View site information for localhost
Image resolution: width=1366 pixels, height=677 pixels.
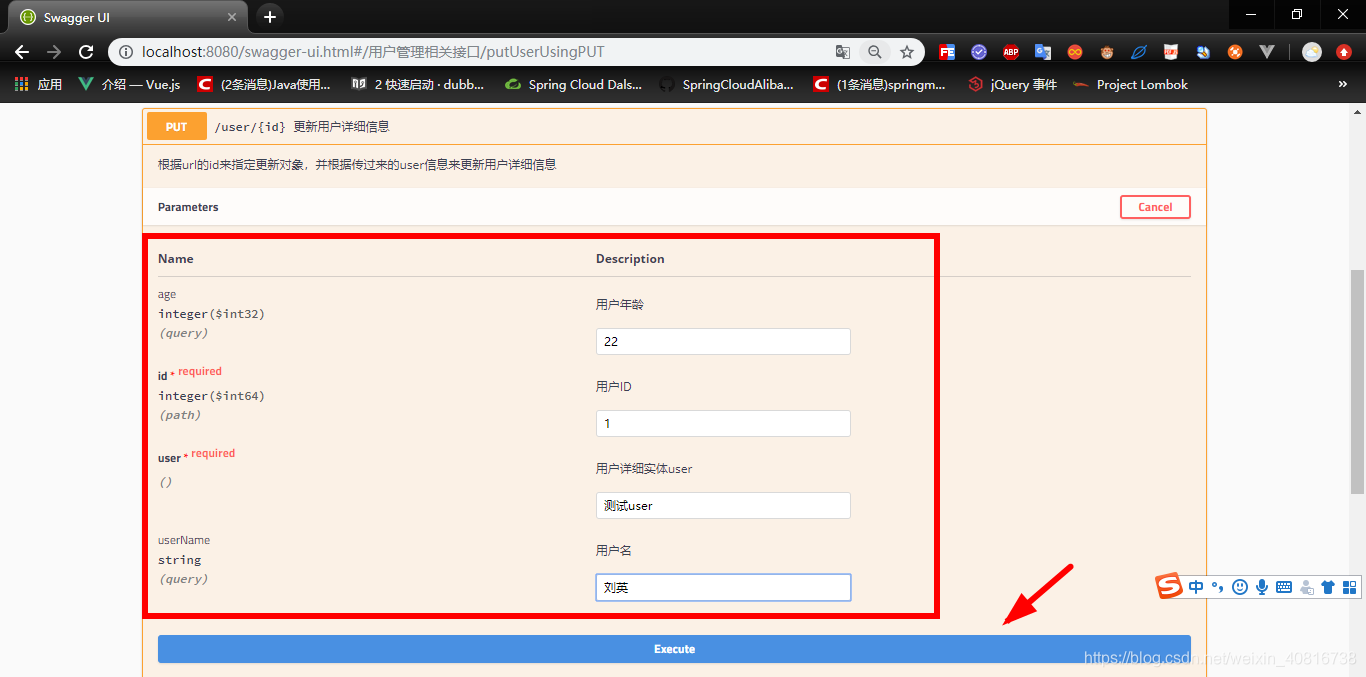pos(126,52)
